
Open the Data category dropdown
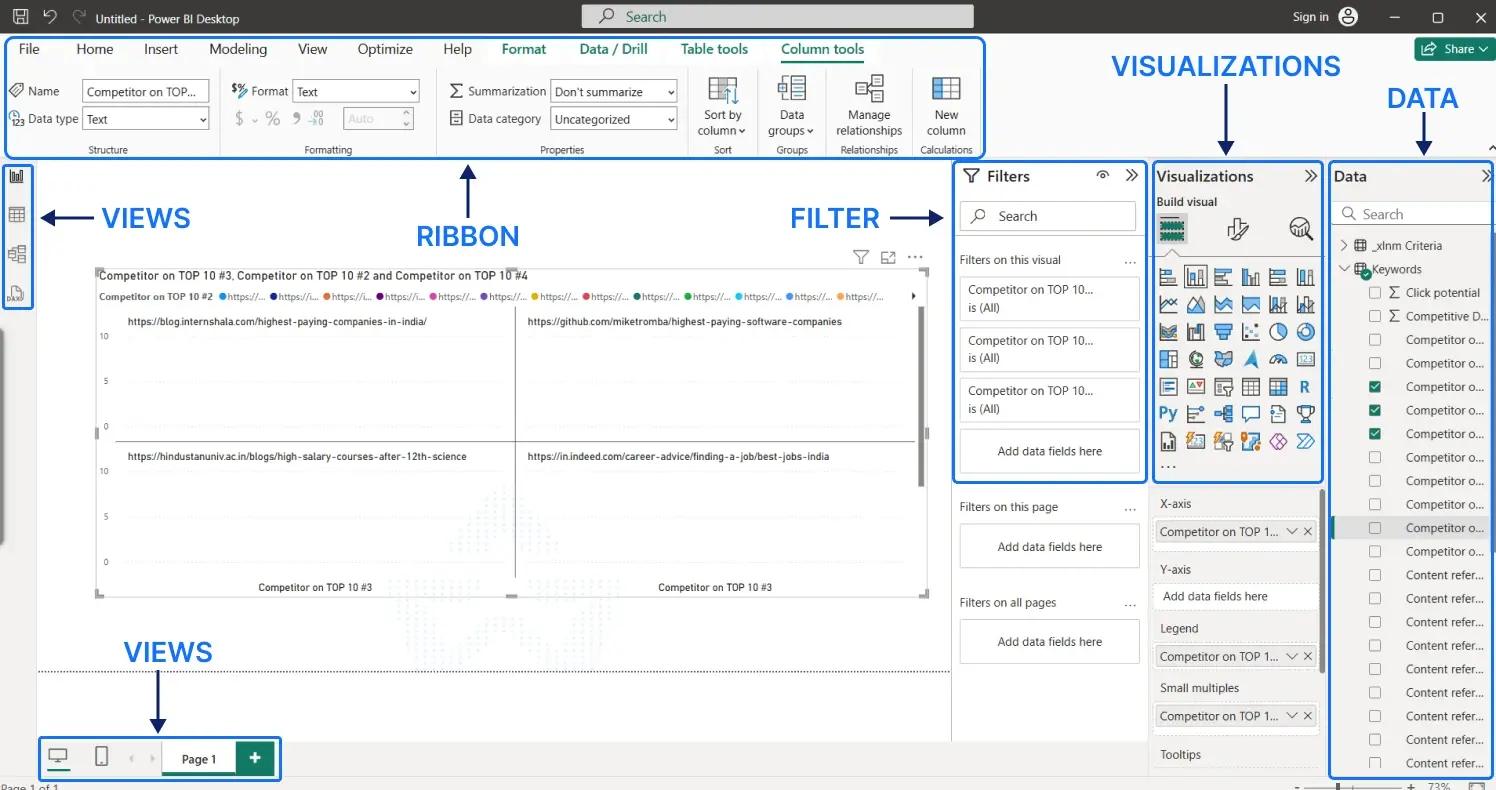(670, 118)
